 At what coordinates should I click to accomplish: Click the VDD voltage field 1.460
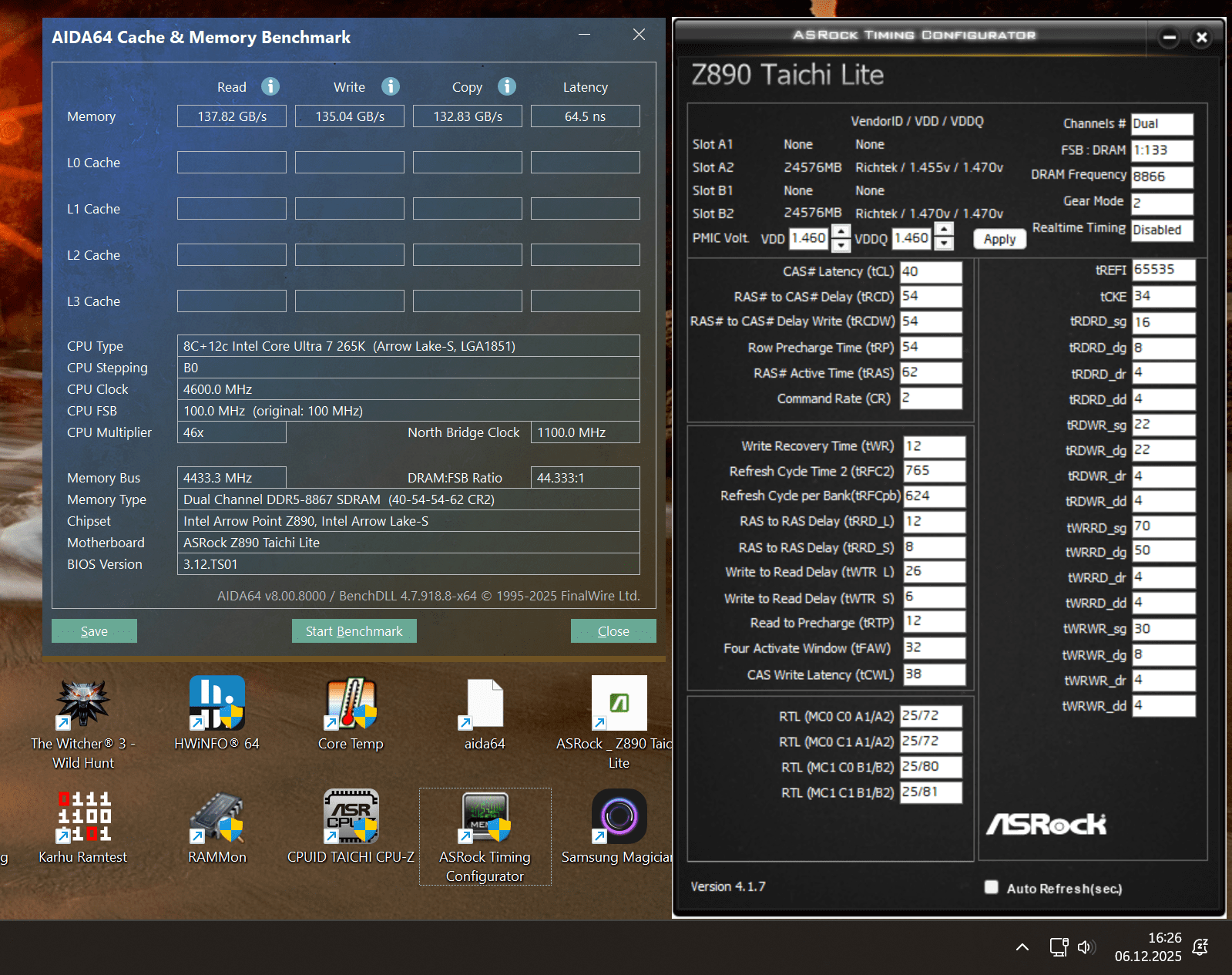click(809, 238)
